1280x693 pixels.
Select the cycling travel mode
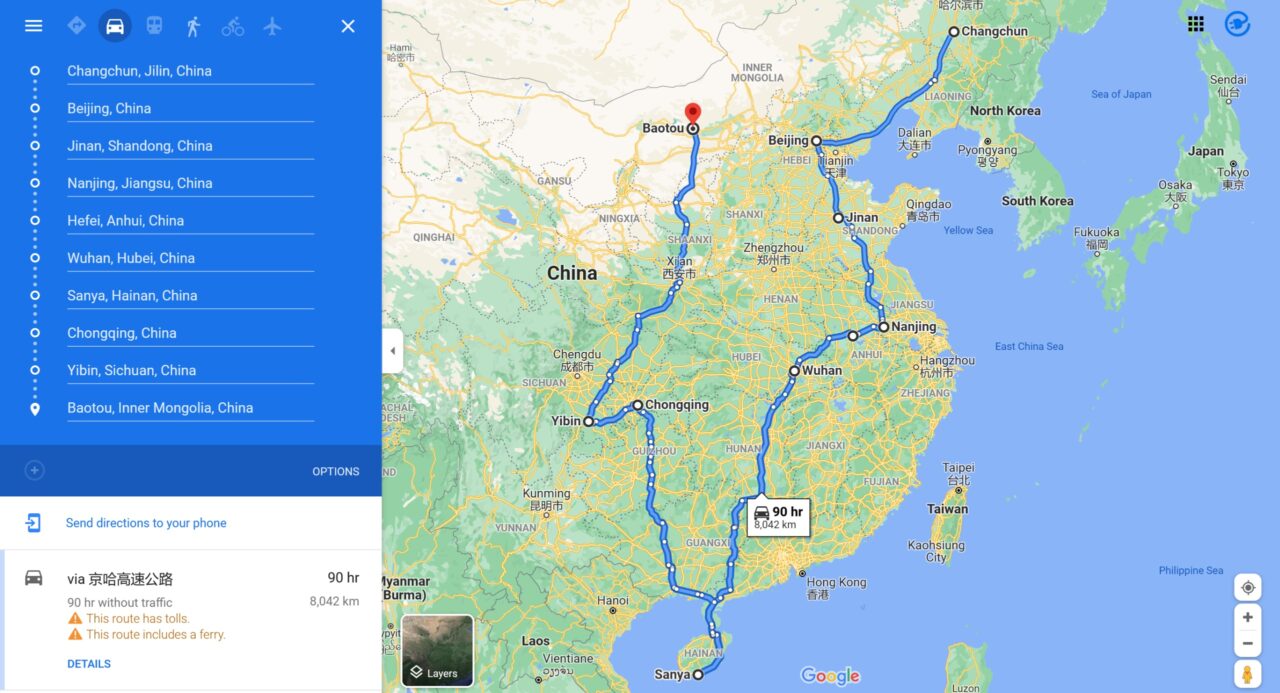pyautogui.click(x=233, y=26)
